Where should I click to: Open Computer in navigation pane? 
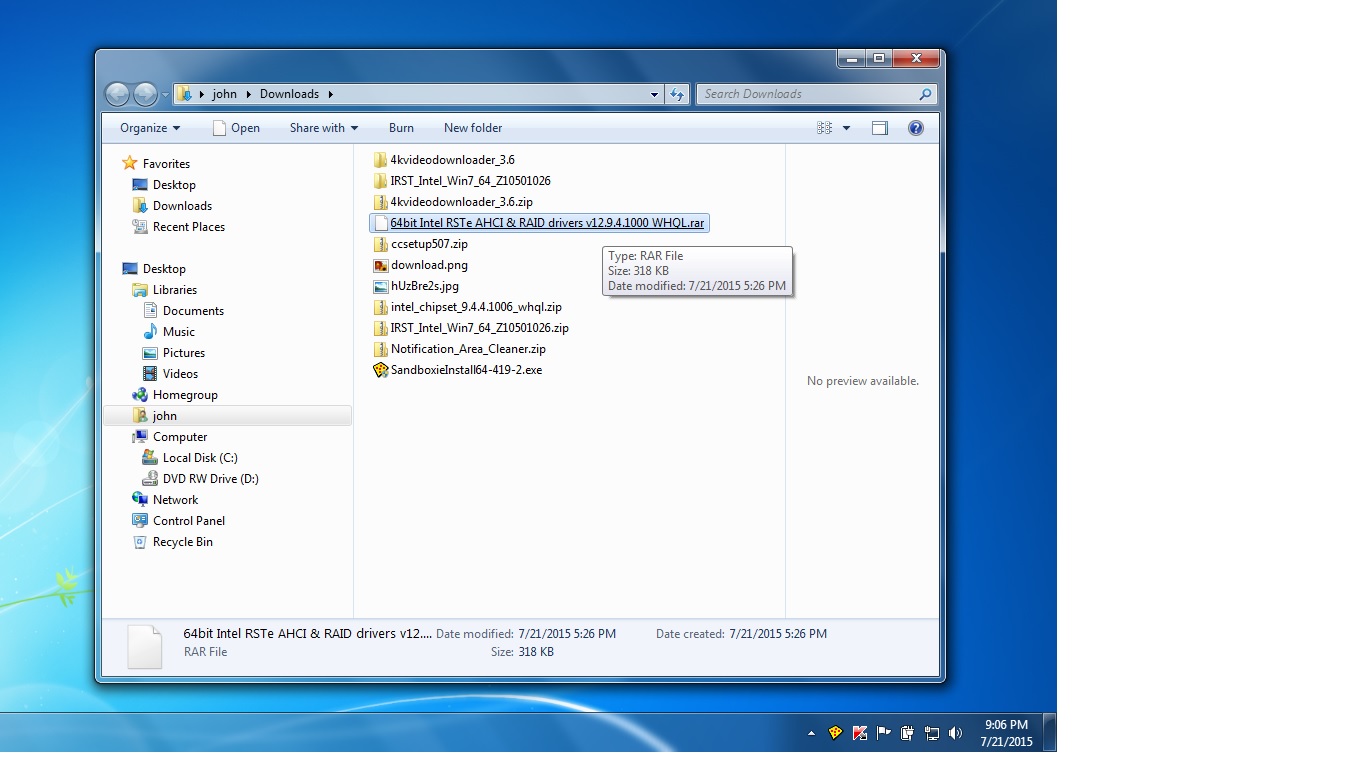click(x=180, y=437)
